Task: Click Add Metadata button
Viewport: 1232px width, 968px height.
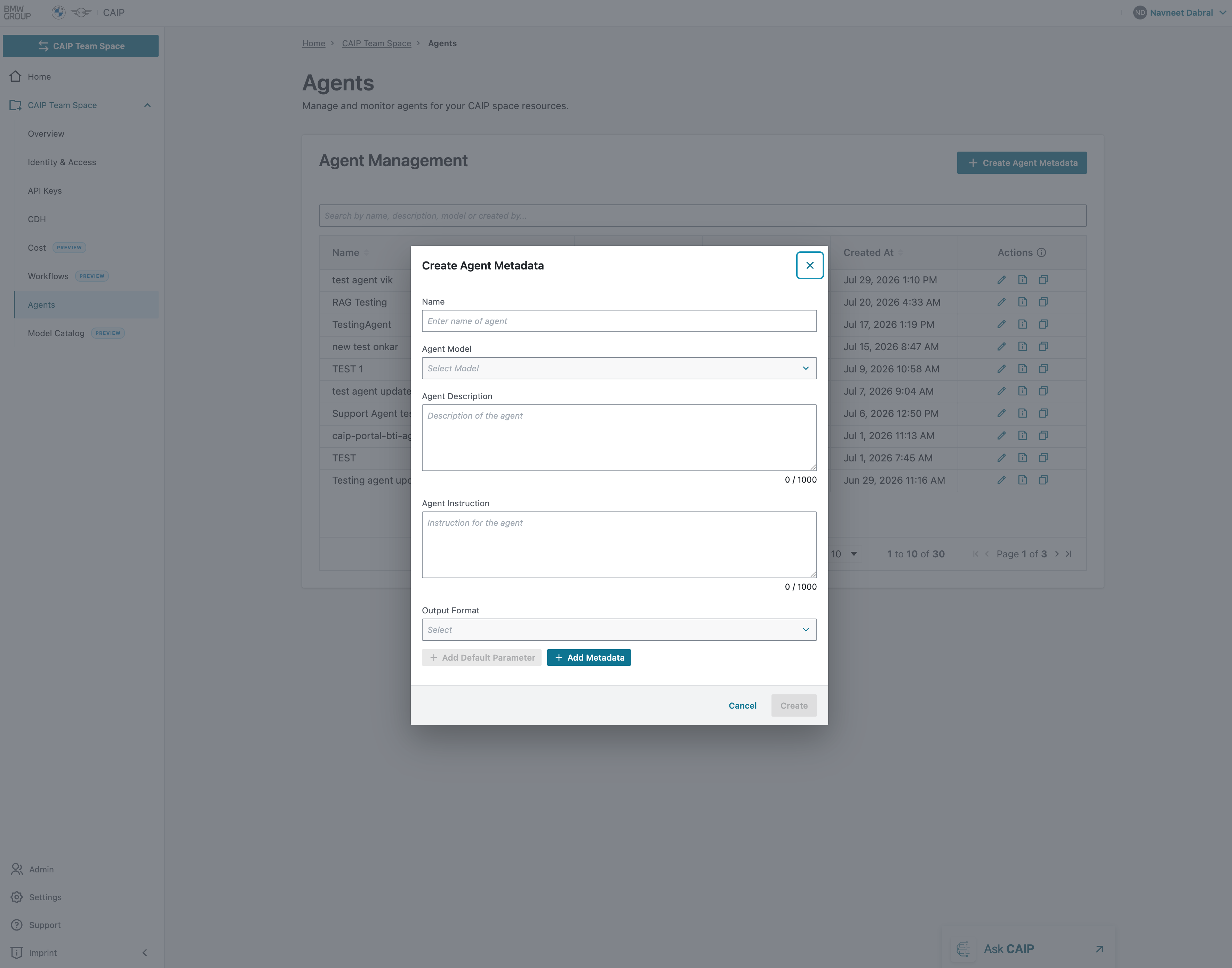Action: point(589,658)
